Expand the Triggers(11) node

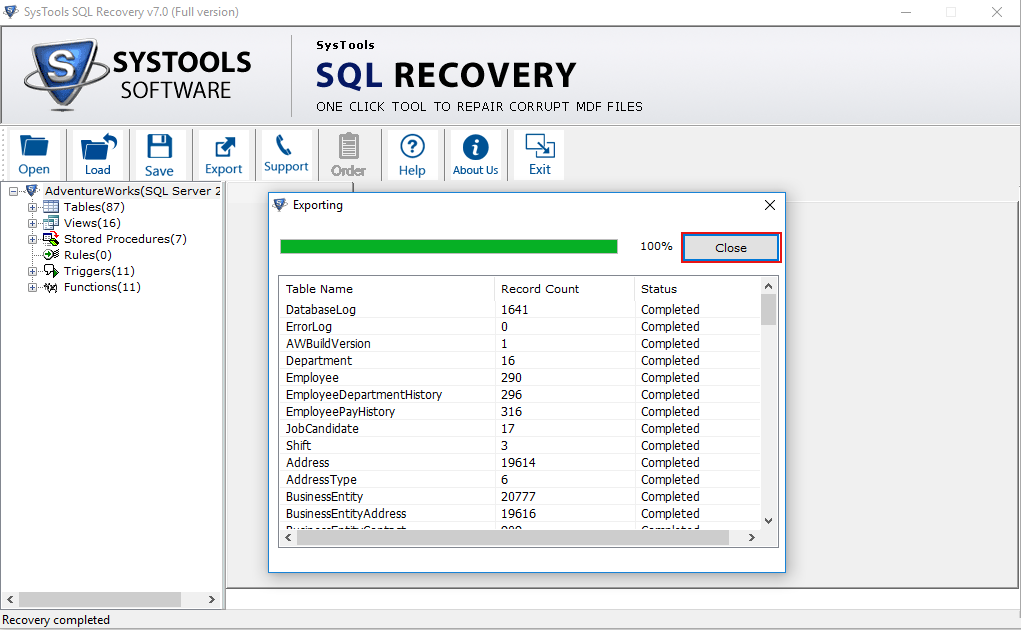tap(32, 271)
